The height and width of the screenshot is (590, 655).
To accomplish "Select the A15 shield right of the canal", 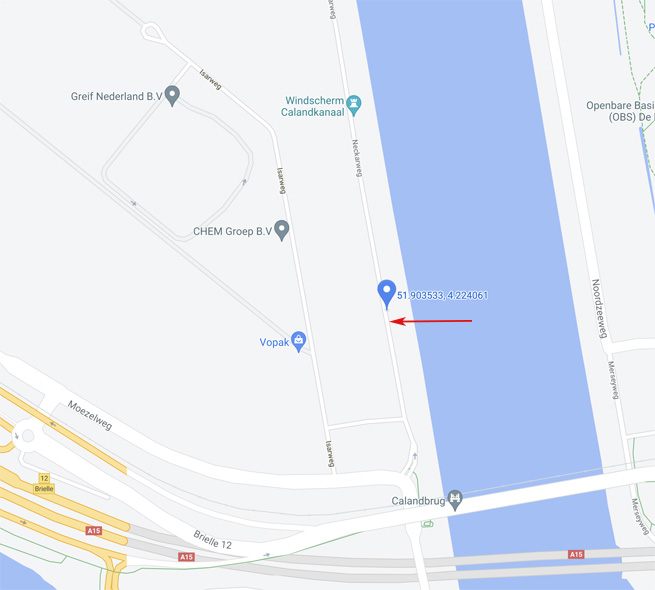I will 576,554.
